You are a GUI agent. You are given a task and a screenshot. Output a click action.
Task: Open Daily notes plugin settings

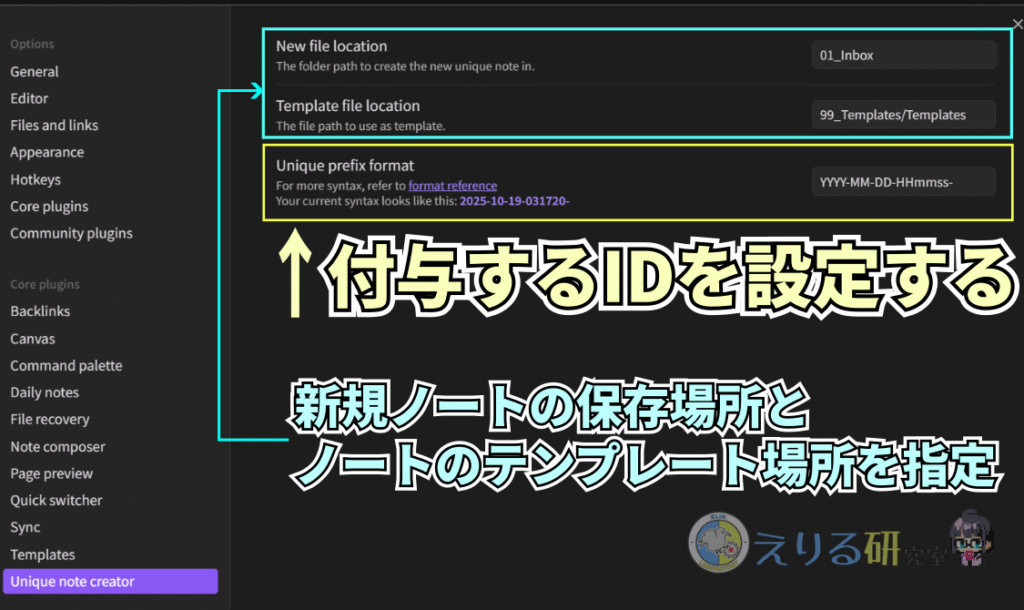(45, 393)
